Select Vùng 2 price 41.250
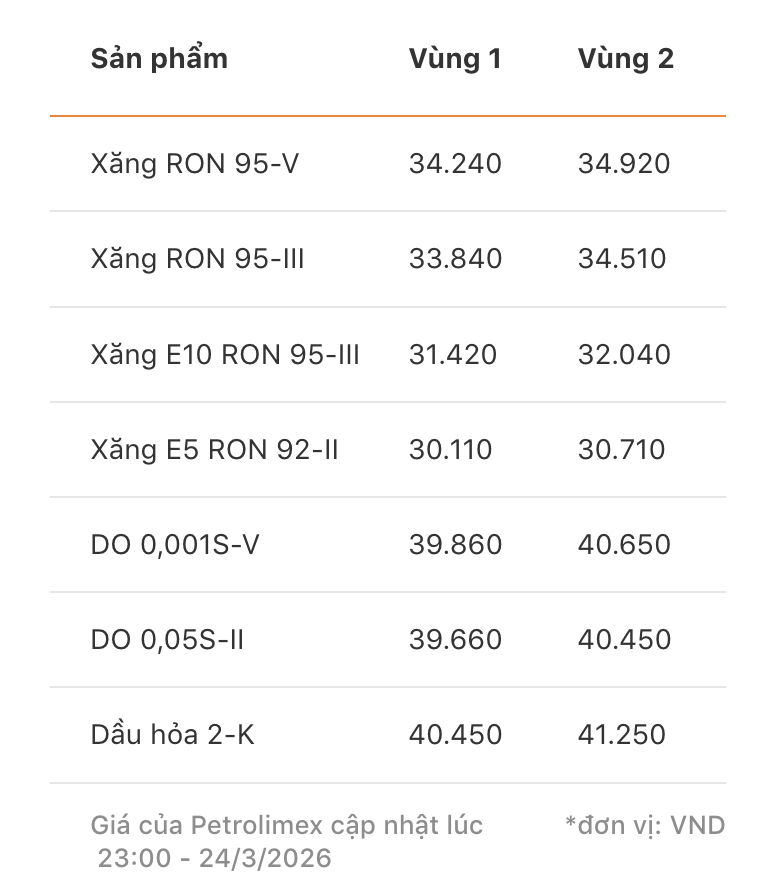The image size is (768, 884). (x=622, y=735)
